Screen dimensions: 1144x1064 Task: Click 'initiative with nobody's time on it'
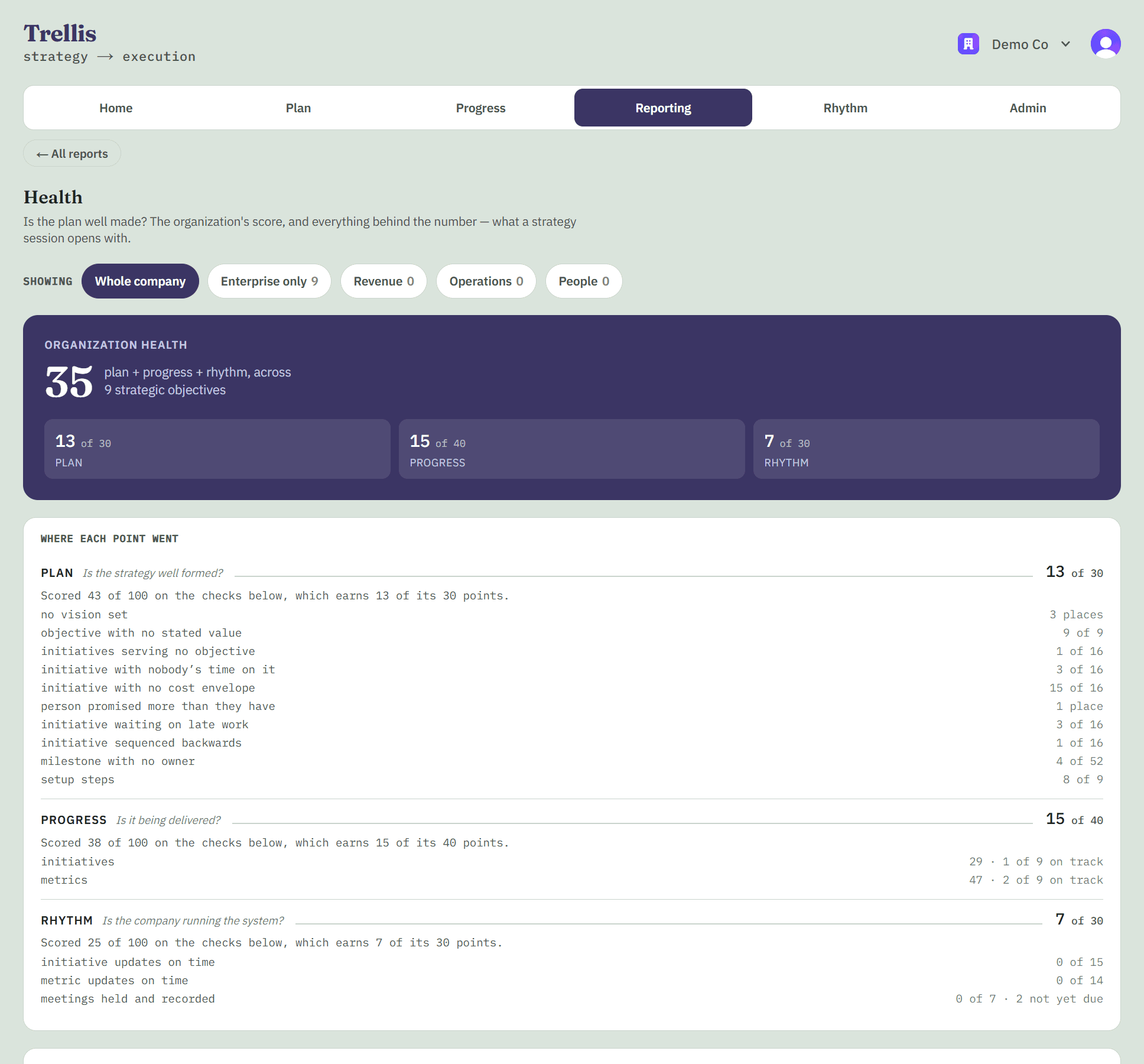(x=572, y=670)
